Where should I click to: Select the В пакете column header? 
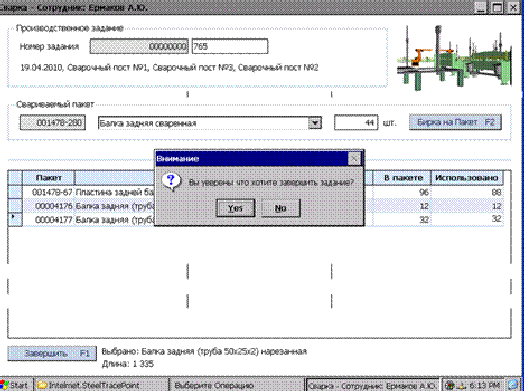click(403, 177)
